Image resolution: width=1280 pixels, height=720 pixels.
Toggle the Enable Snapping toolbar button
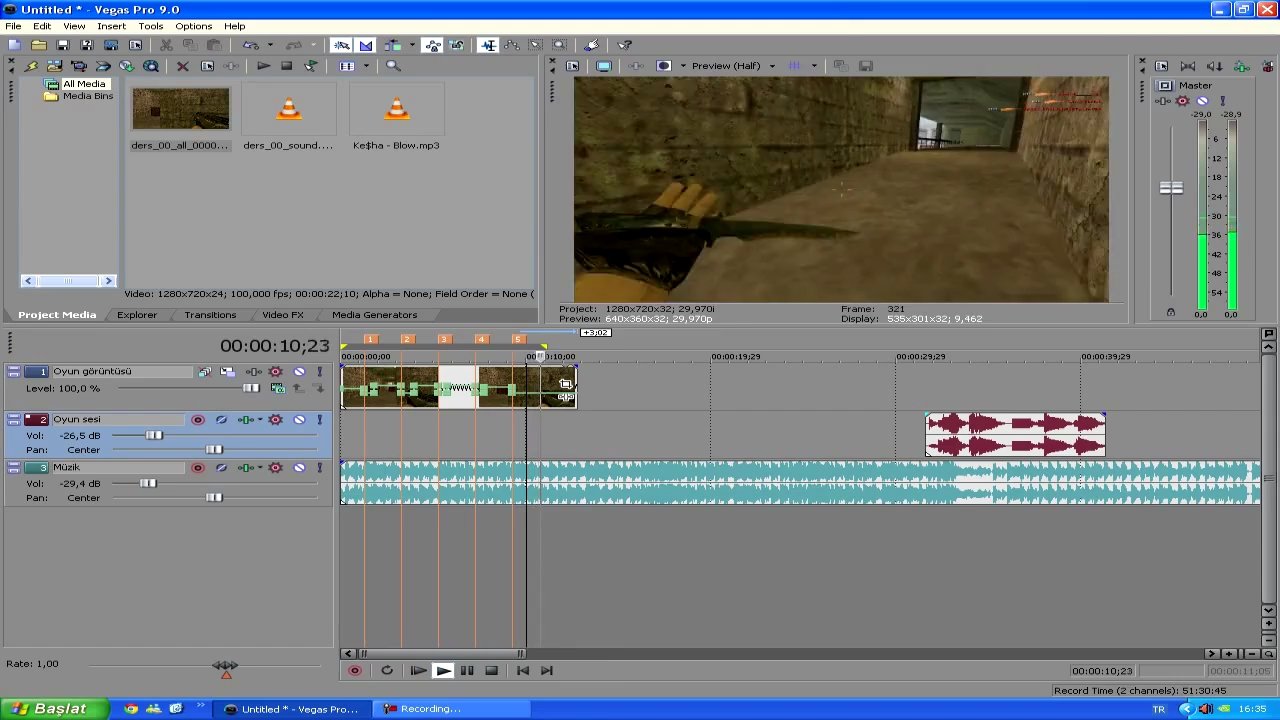(x=342, y=45)
